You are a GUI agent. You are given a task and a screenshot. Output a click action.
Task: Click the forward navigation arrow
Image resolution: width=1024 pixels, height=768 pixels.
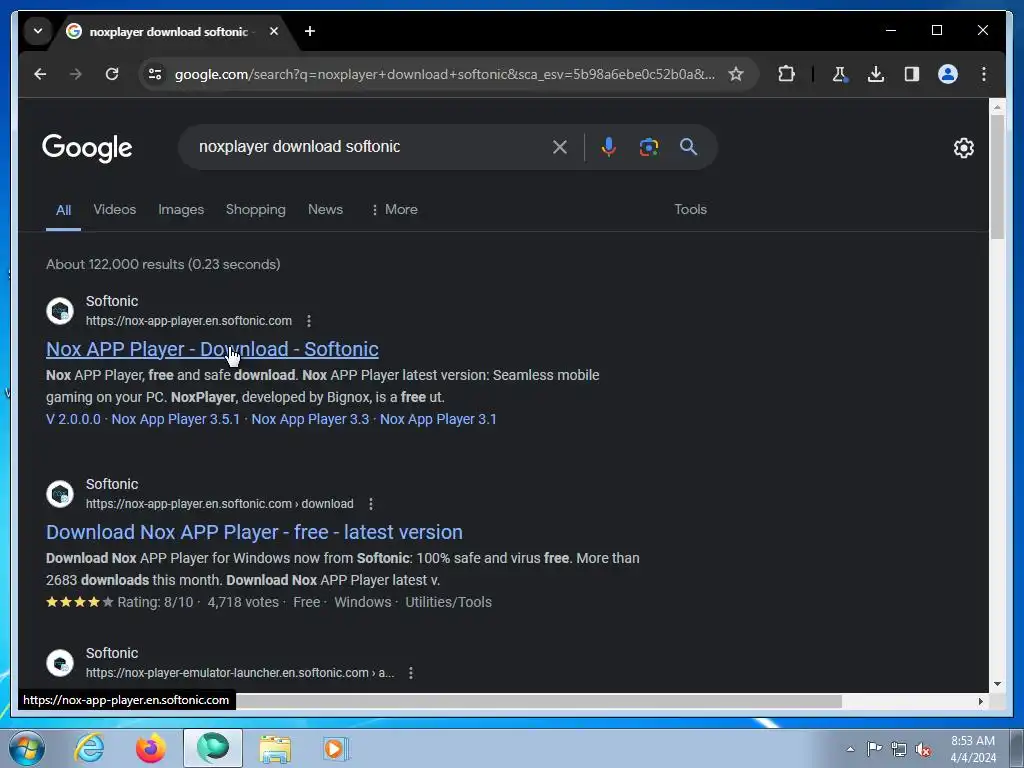click(x=76, y=74)
